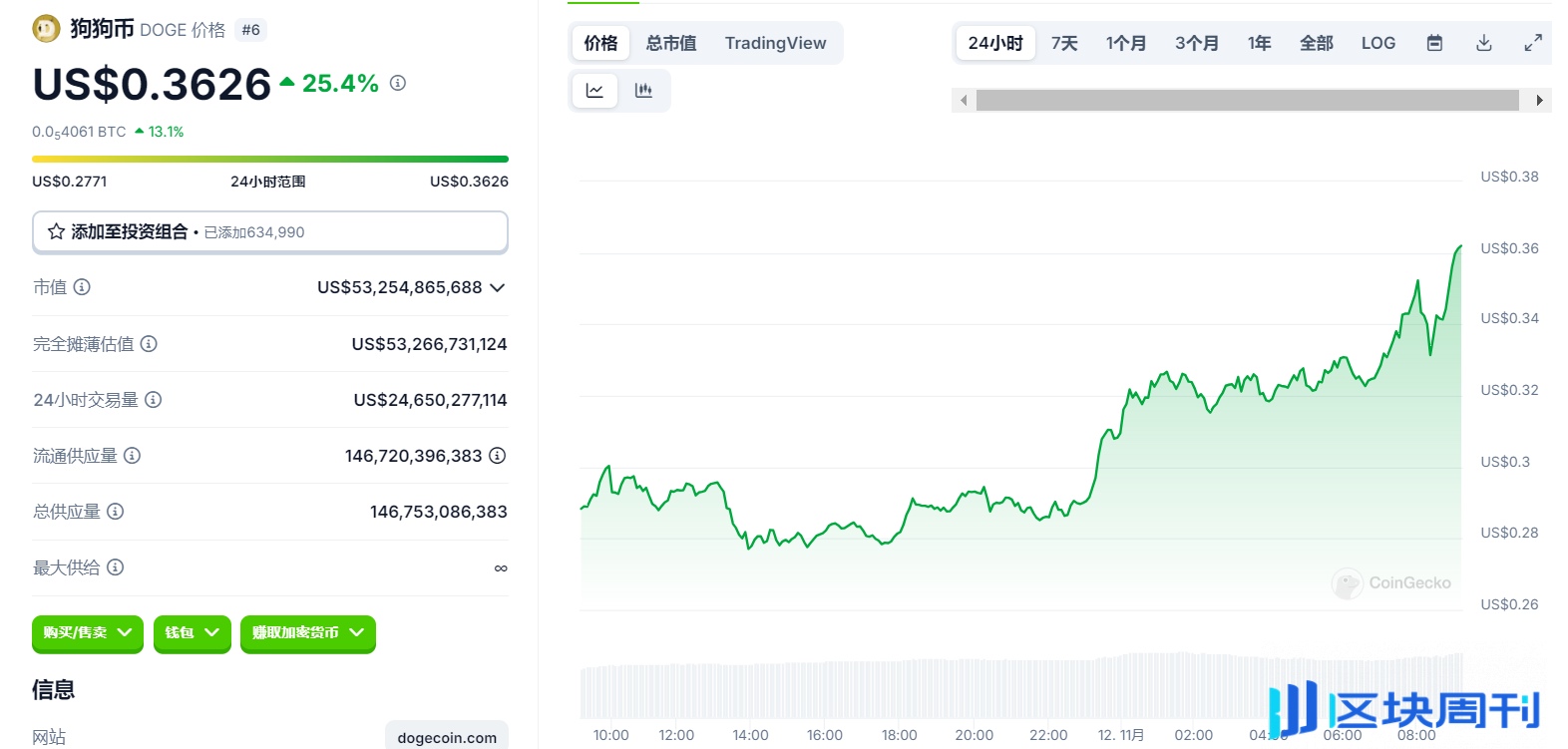The width and height of the screenshot is (1568, 749).
Task: Select the 3个月 time range
Action: click(x=1196, y=43)
